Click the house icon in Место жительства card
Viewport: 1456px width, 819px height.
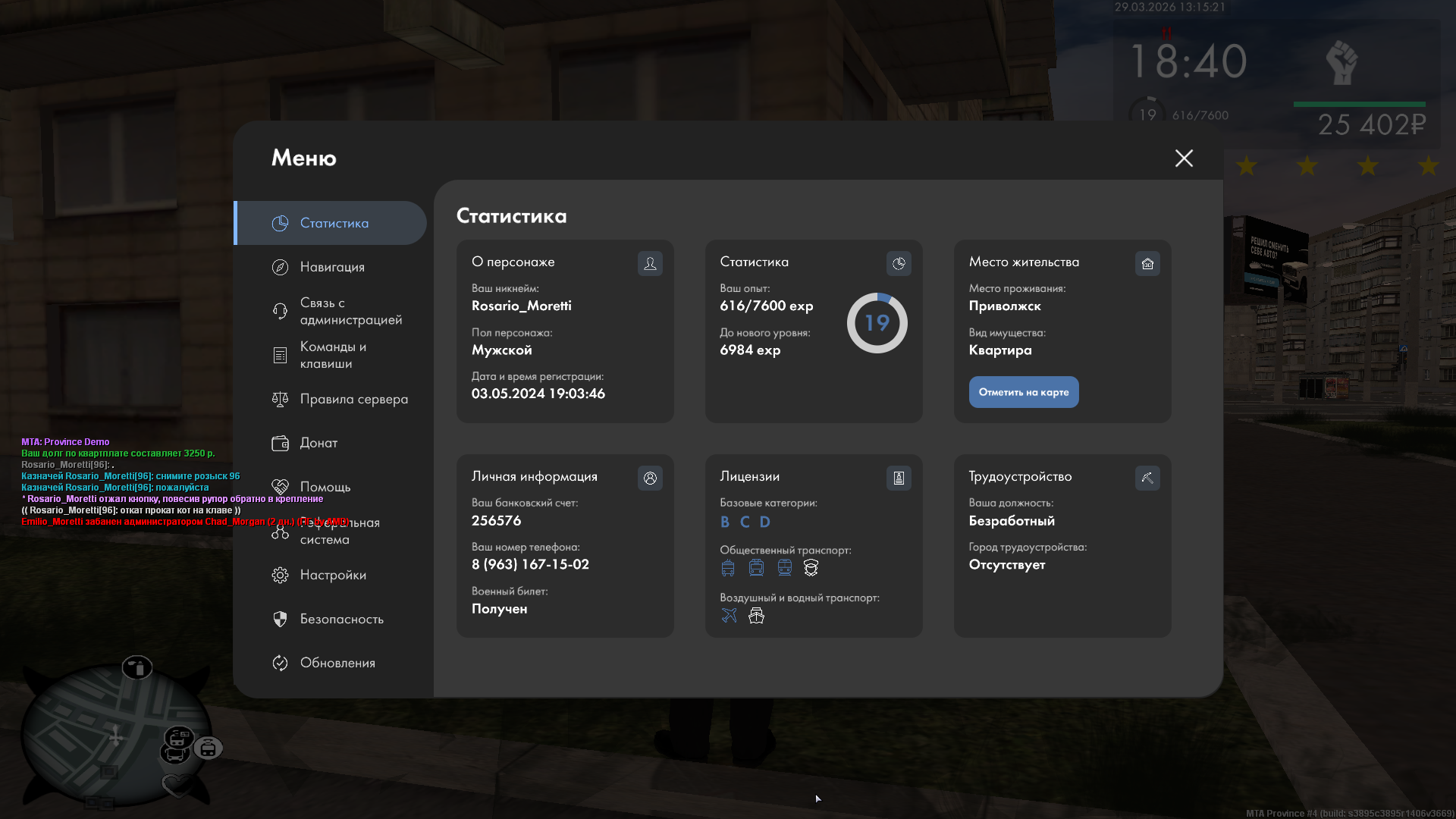tap(1147, 263)
